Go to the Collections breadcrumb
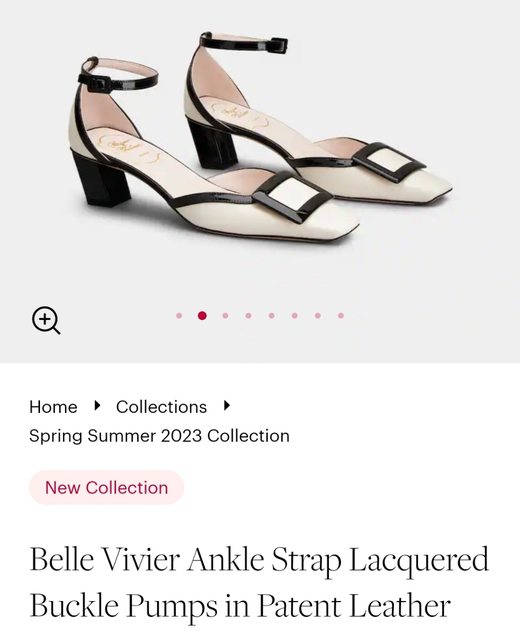This screenshot has height=640, width=520. [x=161, y=407]
